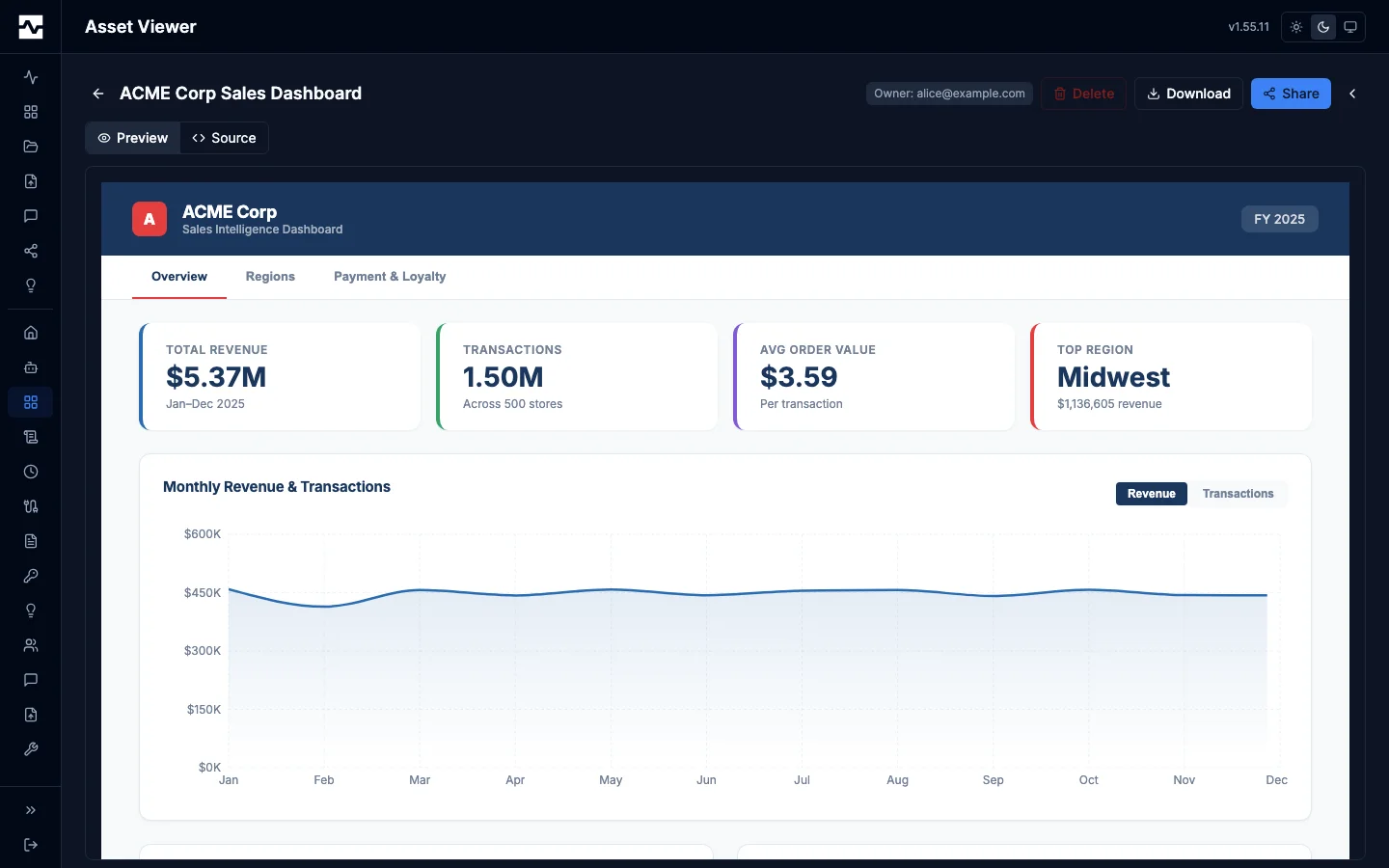Toggle the chart to show Transactions
Screen dimensions: 1389x868
coord(1238,494)
